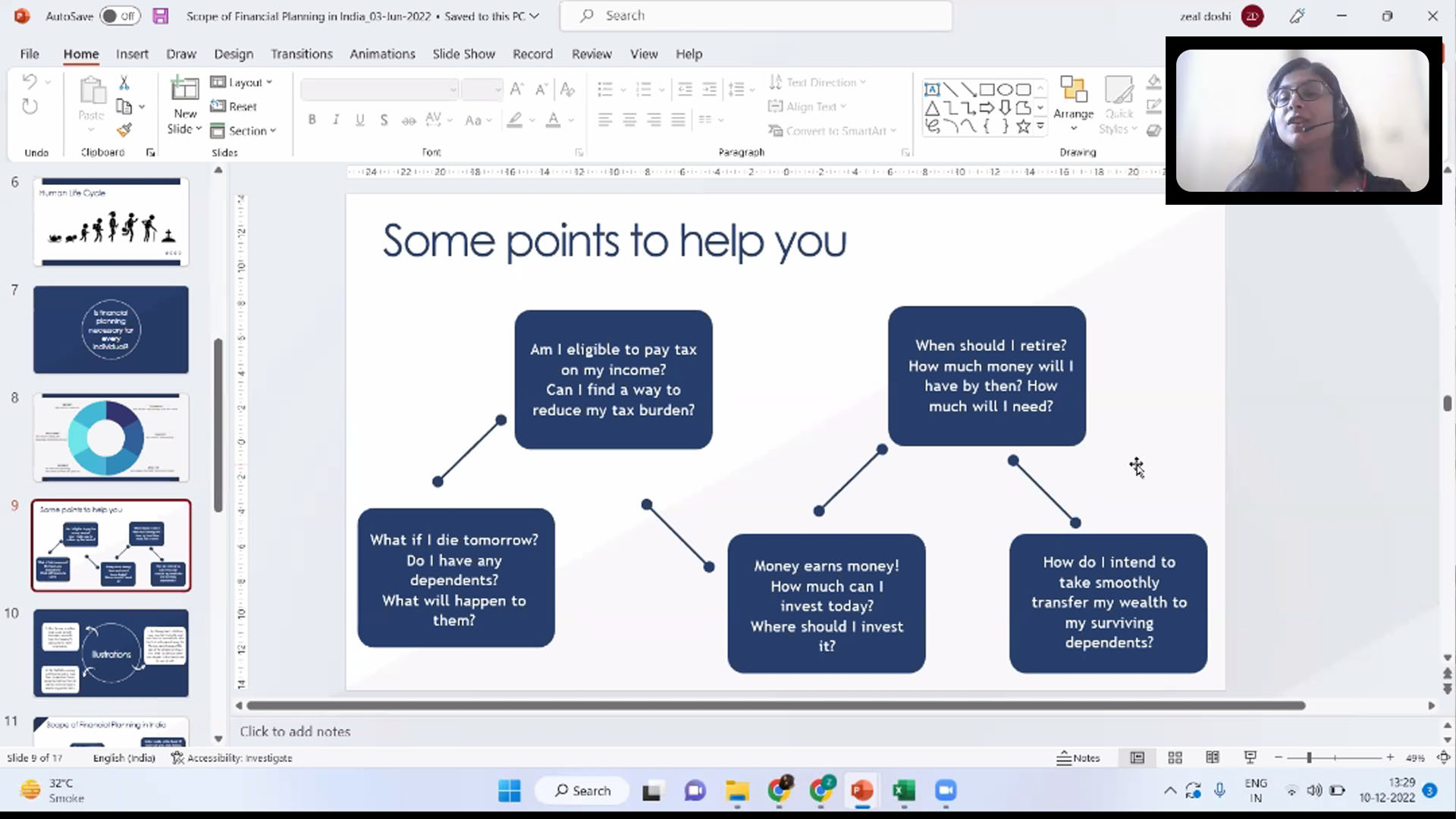Image resolution: width=1456 pixels, height=819 pixels.
Task: Switch to Slide Sorter view icon
Action: [x=1175, y=758]
